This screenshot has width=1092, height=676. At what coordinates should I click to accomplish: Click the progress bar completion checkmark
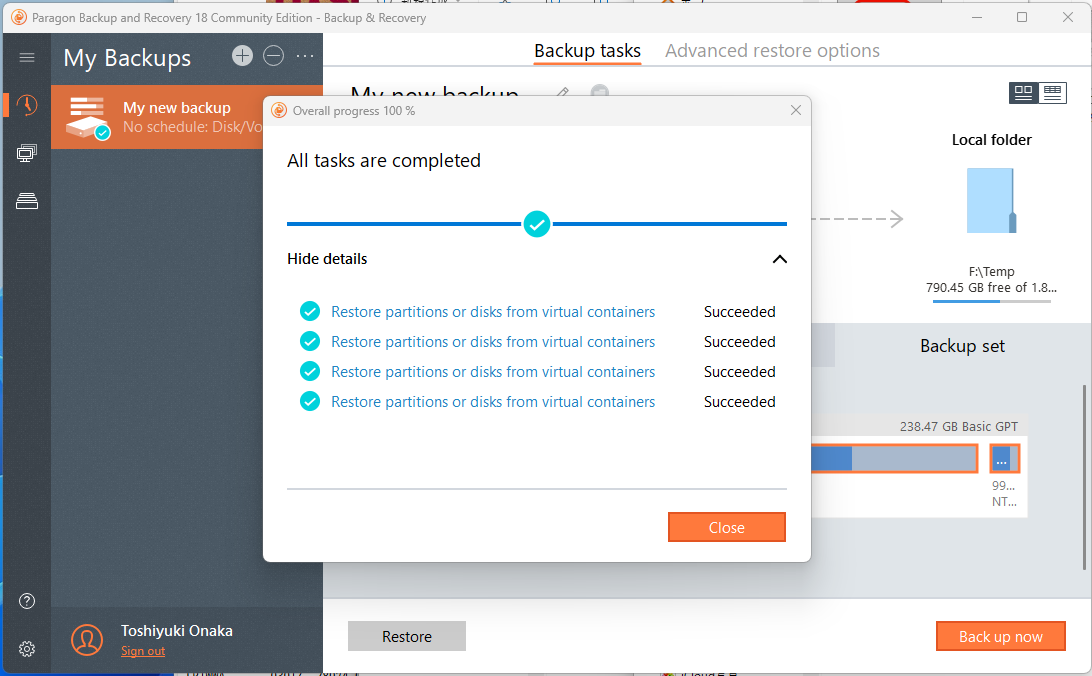[x=537, y=224]
